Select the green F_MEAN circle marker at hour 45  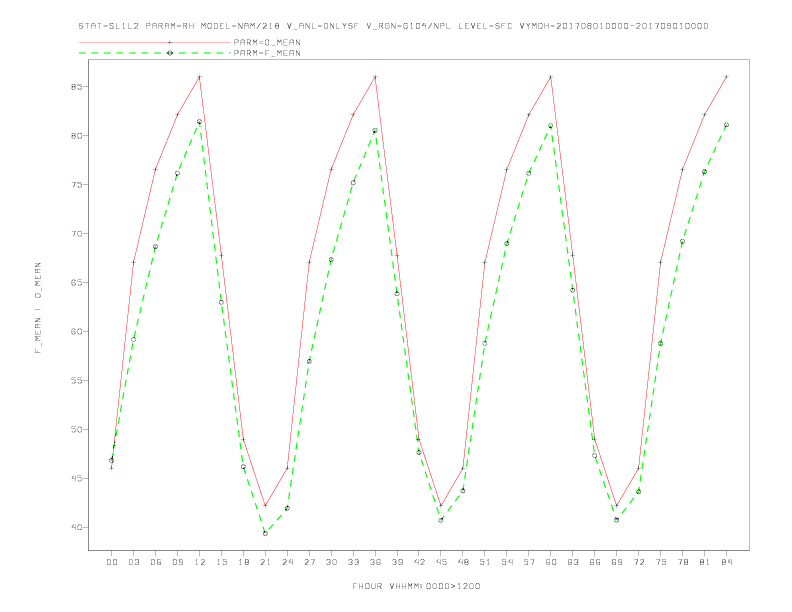pos(441,520)
